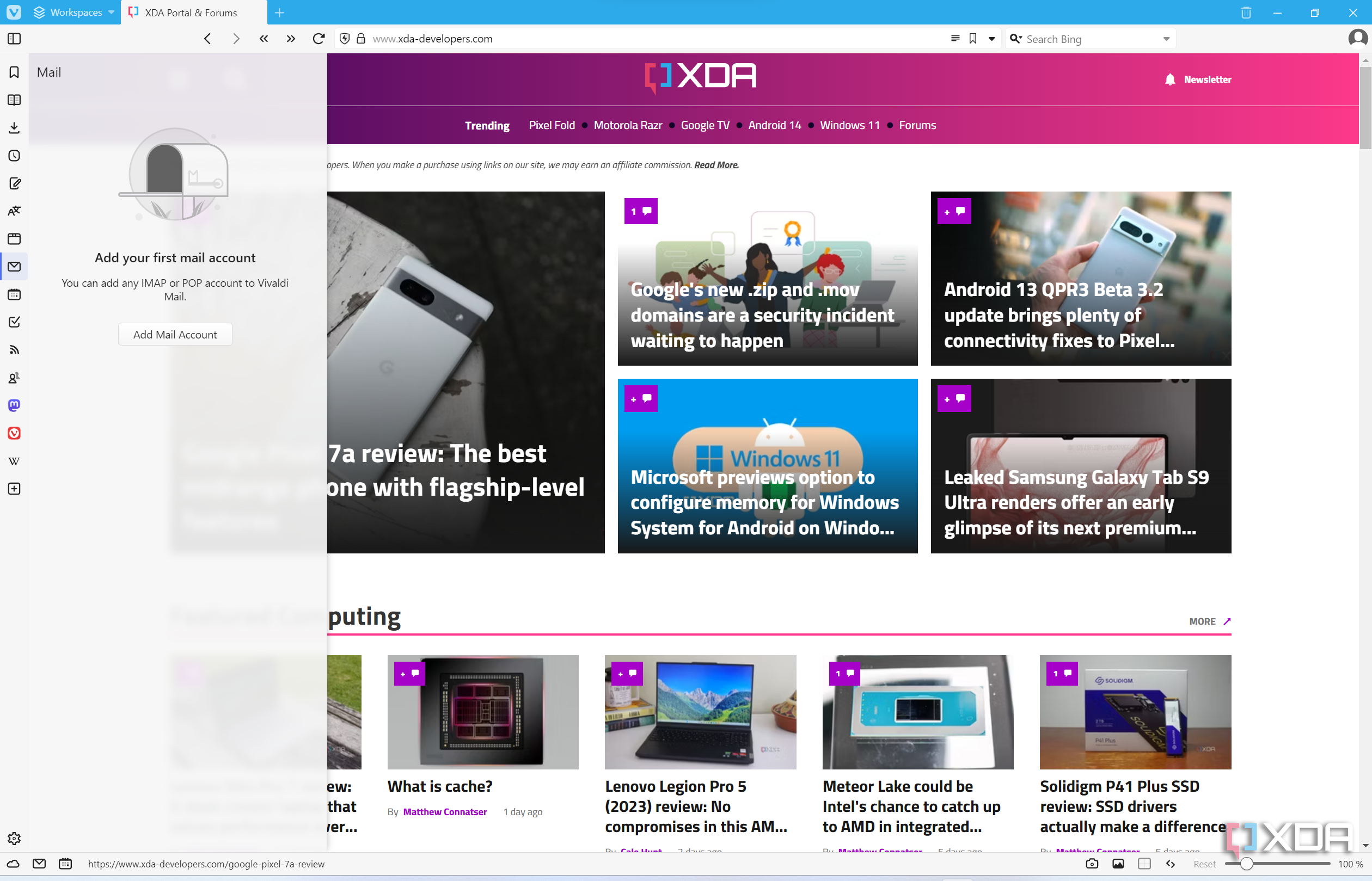
Task: Click the Add Mail Account button
Action: pos(175,335)
